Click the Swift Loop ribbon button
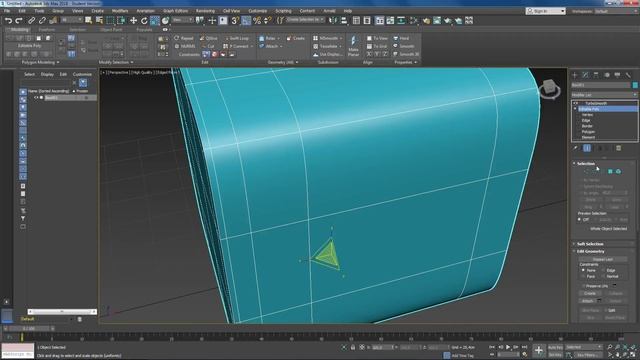This screenshot has height=360, width=640. point(236,38)
